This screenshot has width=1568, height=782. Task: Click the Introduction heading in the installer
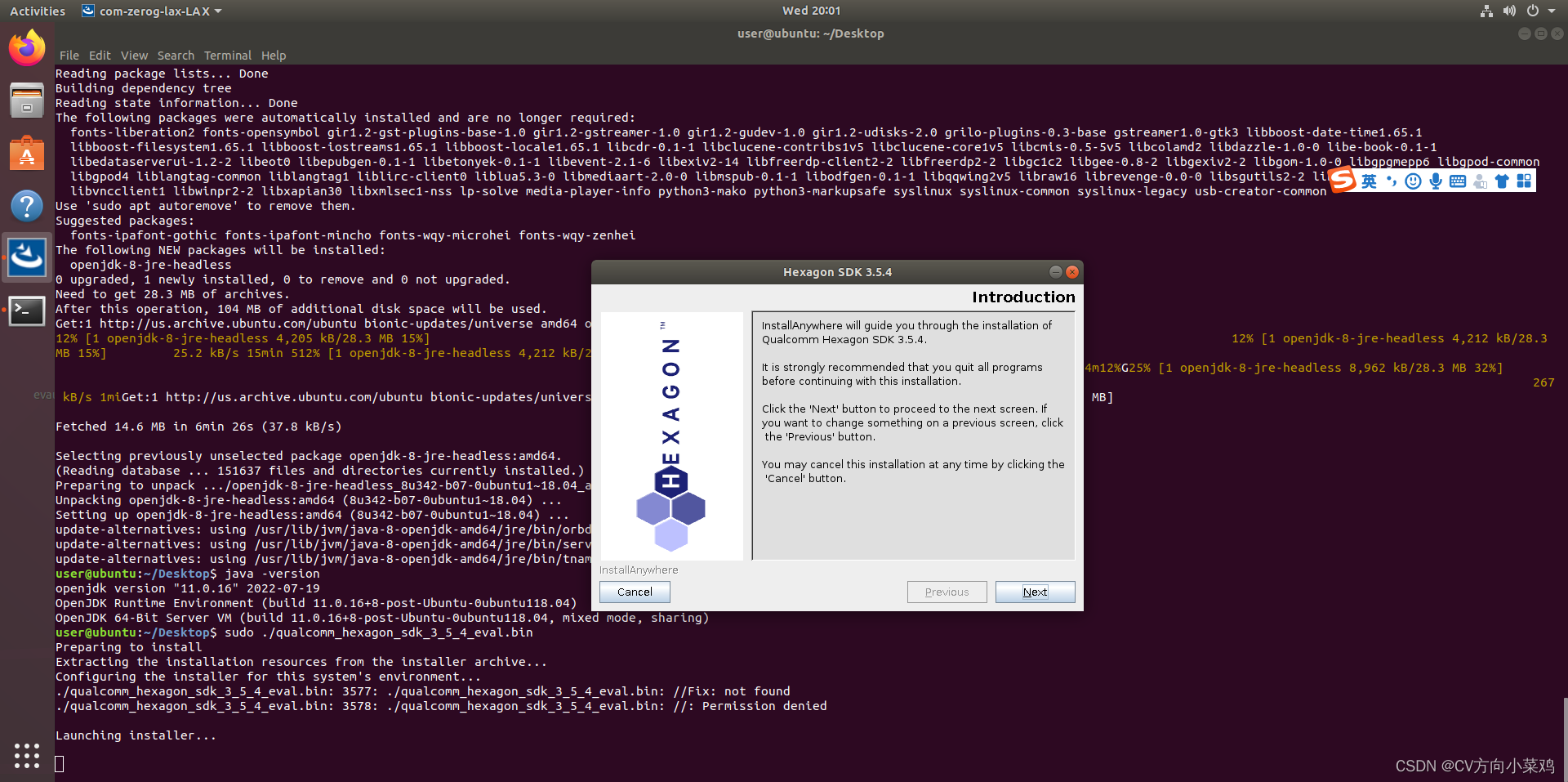1023,297
